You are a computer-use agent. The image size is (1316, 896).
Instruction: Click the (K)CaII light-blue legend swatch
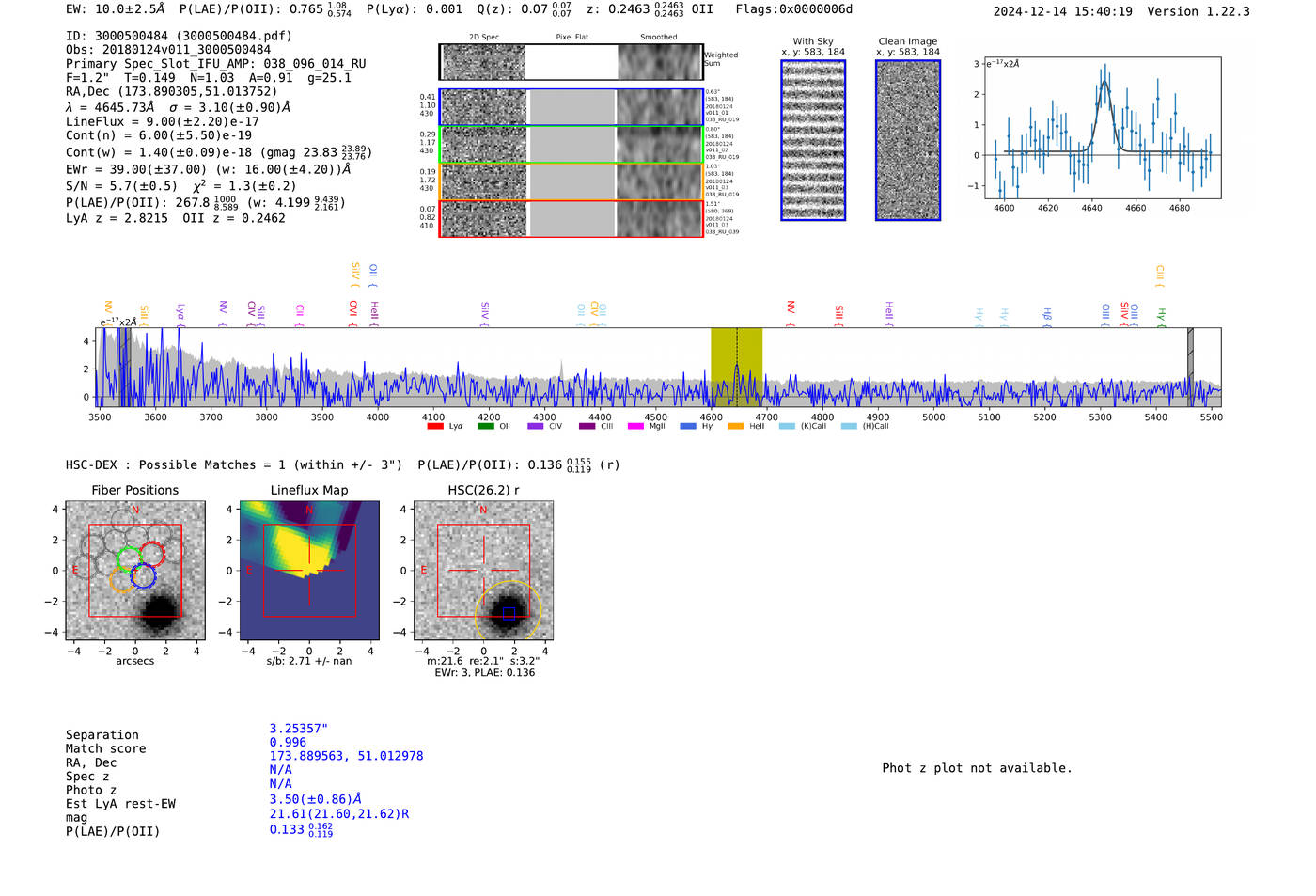pyautogui.click(x=787, y=426)
